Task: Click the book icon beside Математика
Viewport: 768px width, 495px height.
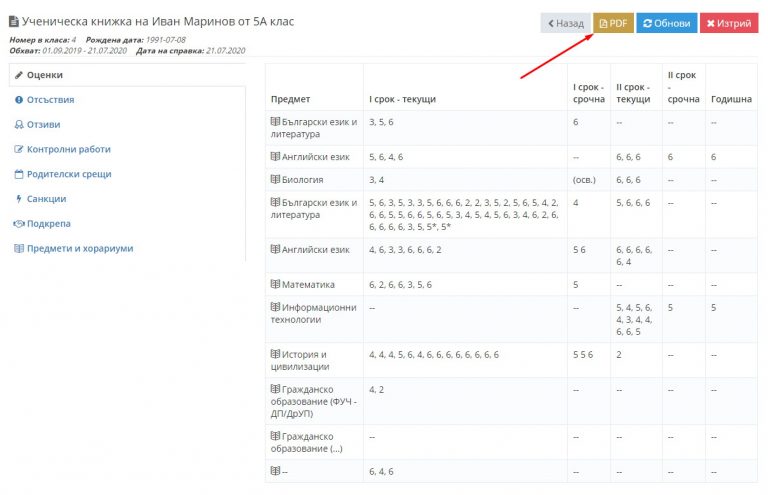Action: point(275,284)
